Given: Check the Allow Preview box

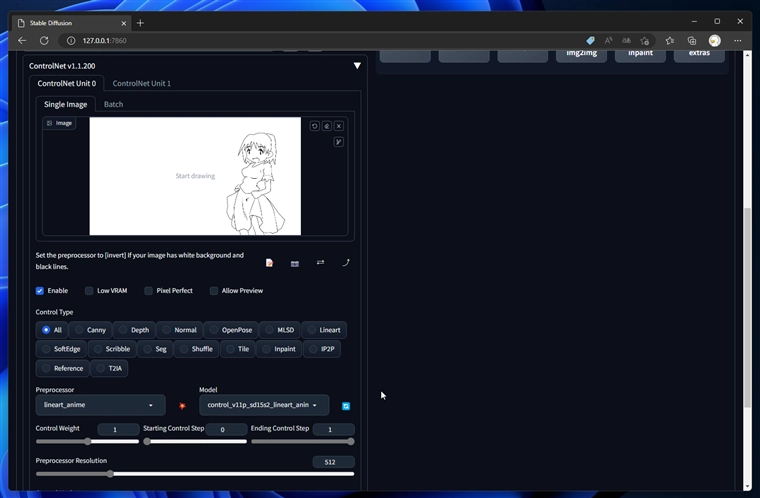Looking at the screenshot, I should (x=214, y=291).
